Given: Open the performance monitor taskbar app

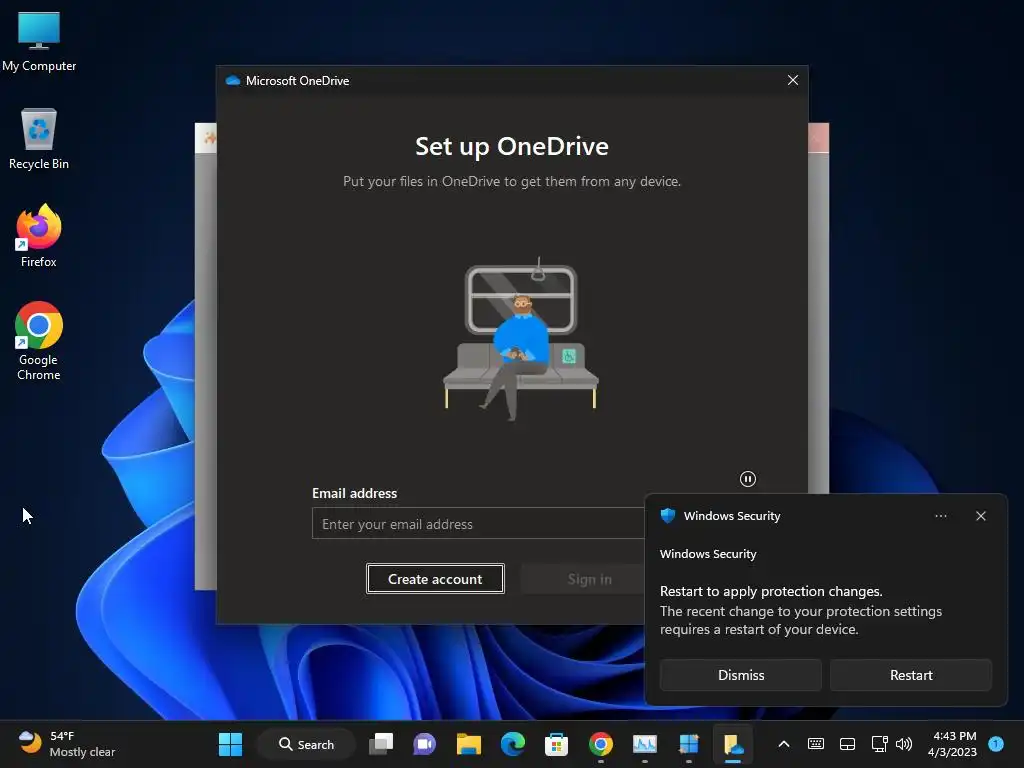Looking at the screenshot, I should click(645, 744).
